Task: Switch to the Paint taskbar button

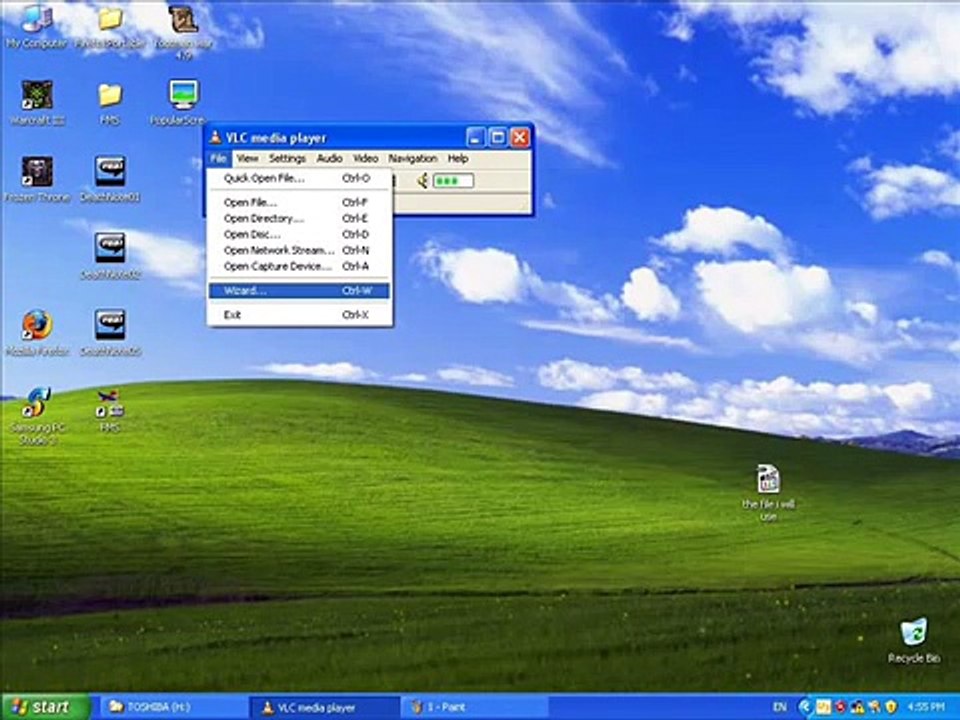Action: pos(474,707)
